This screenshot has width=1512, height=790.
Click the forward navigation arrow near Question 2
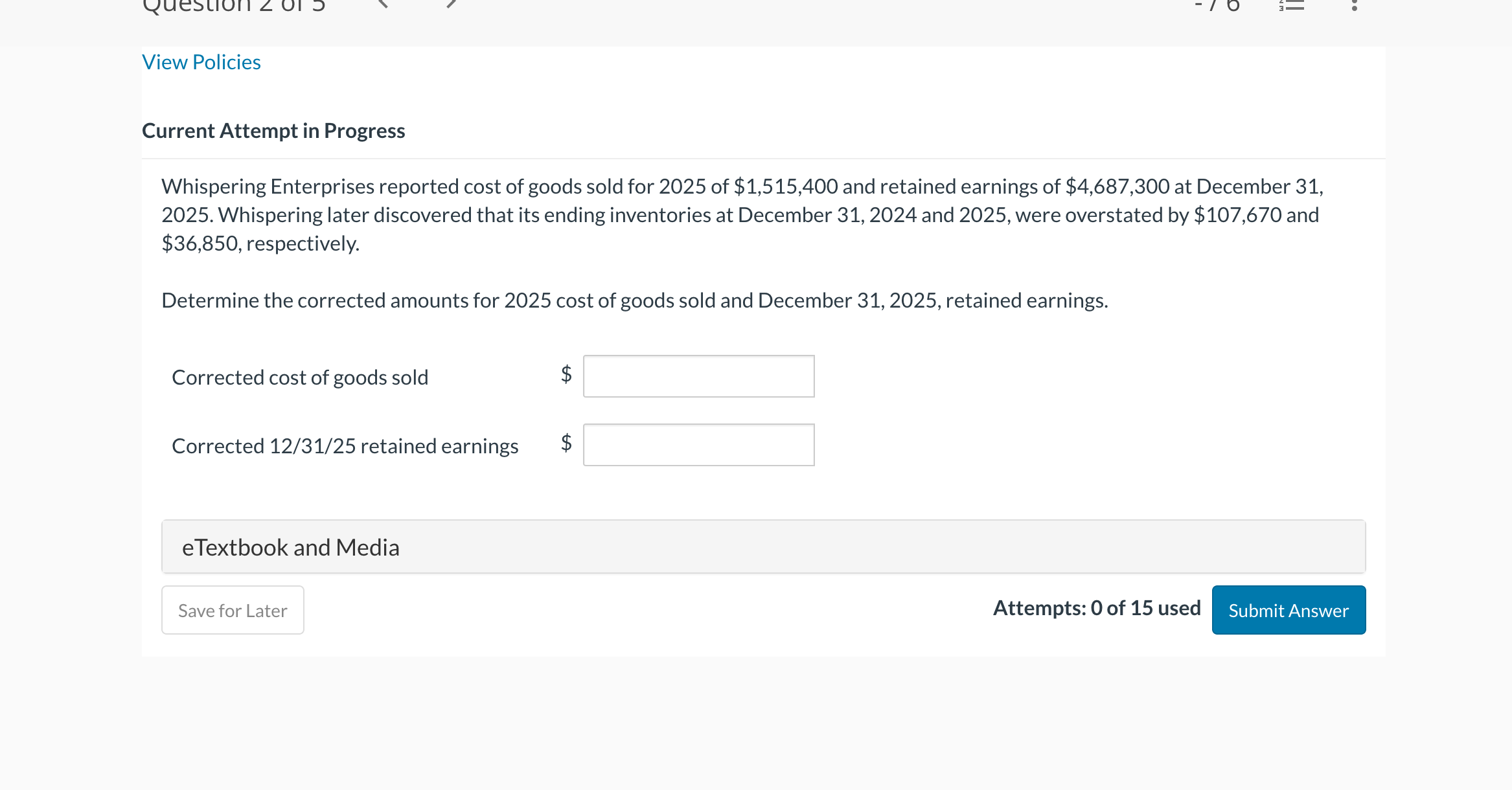point(452,5)
